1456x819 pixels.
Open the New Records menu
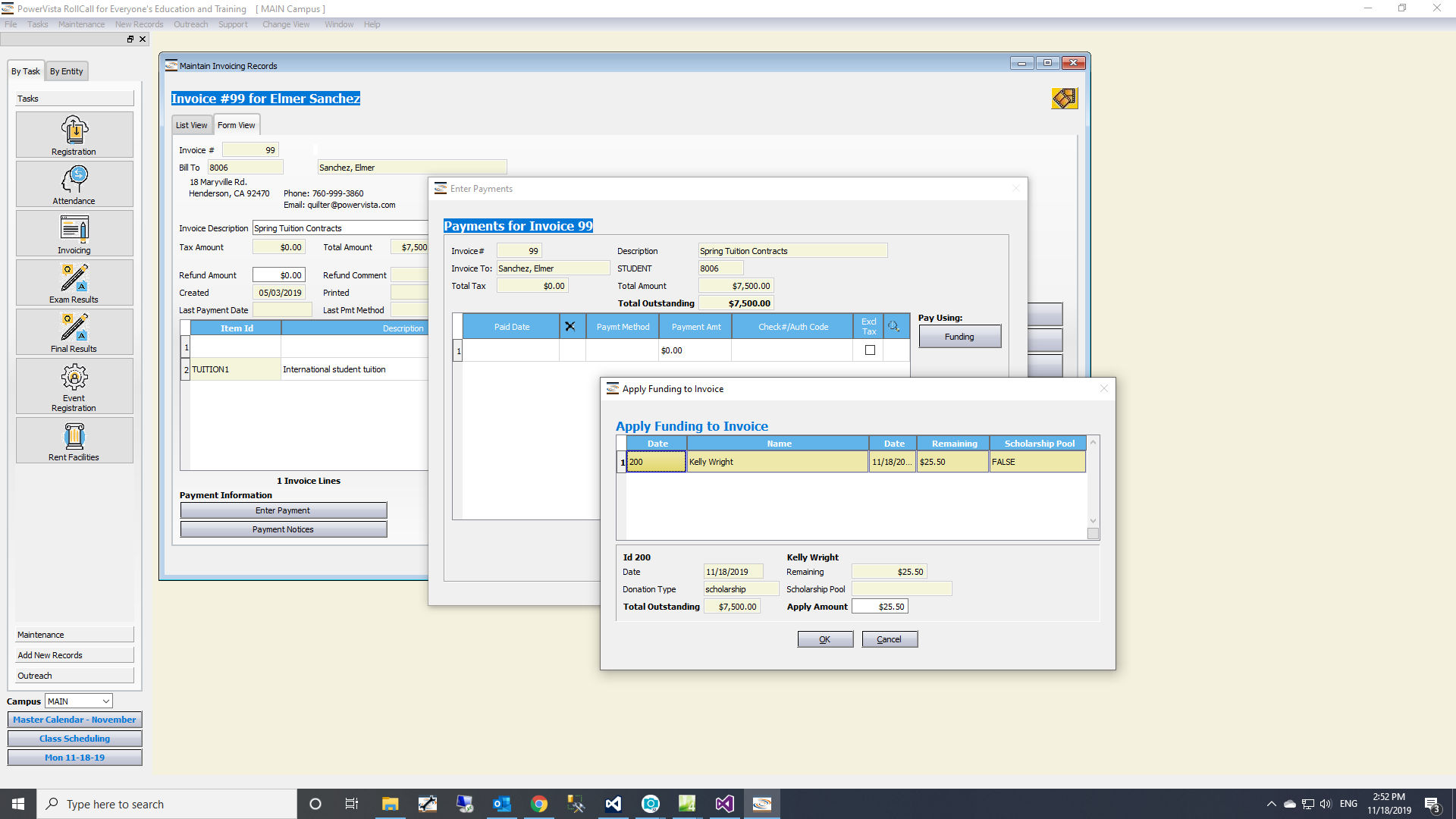click(x=139, y=24)
